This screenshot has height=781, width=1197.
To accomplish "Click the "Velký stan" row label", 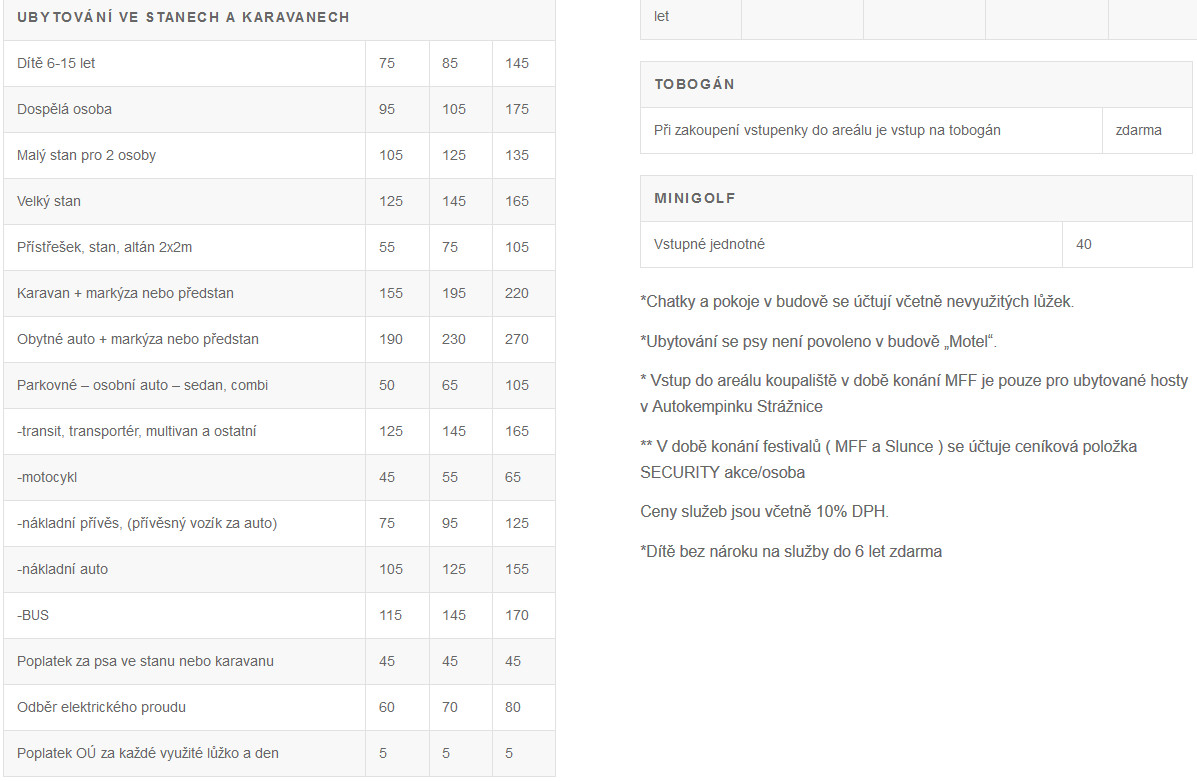I will click(x=49, y=201).
